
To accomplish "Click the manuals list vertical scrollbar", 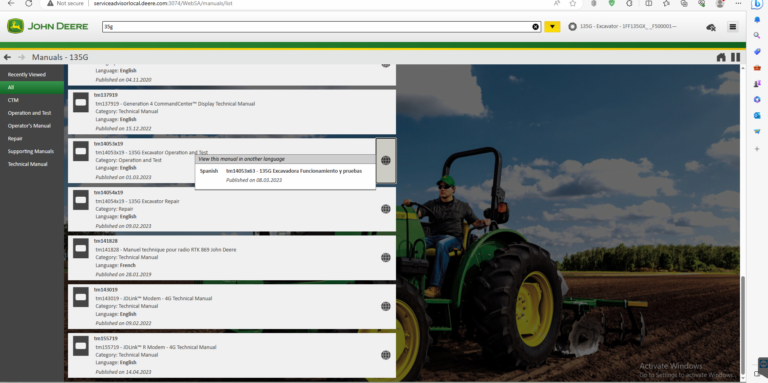I will pos(743,324).
